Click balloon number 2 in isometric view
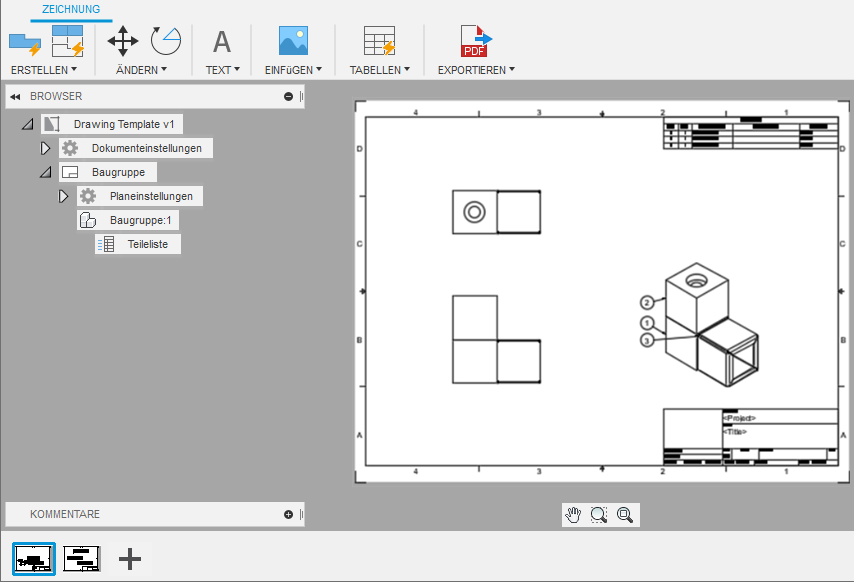854x582 pixels. (646, 303)
